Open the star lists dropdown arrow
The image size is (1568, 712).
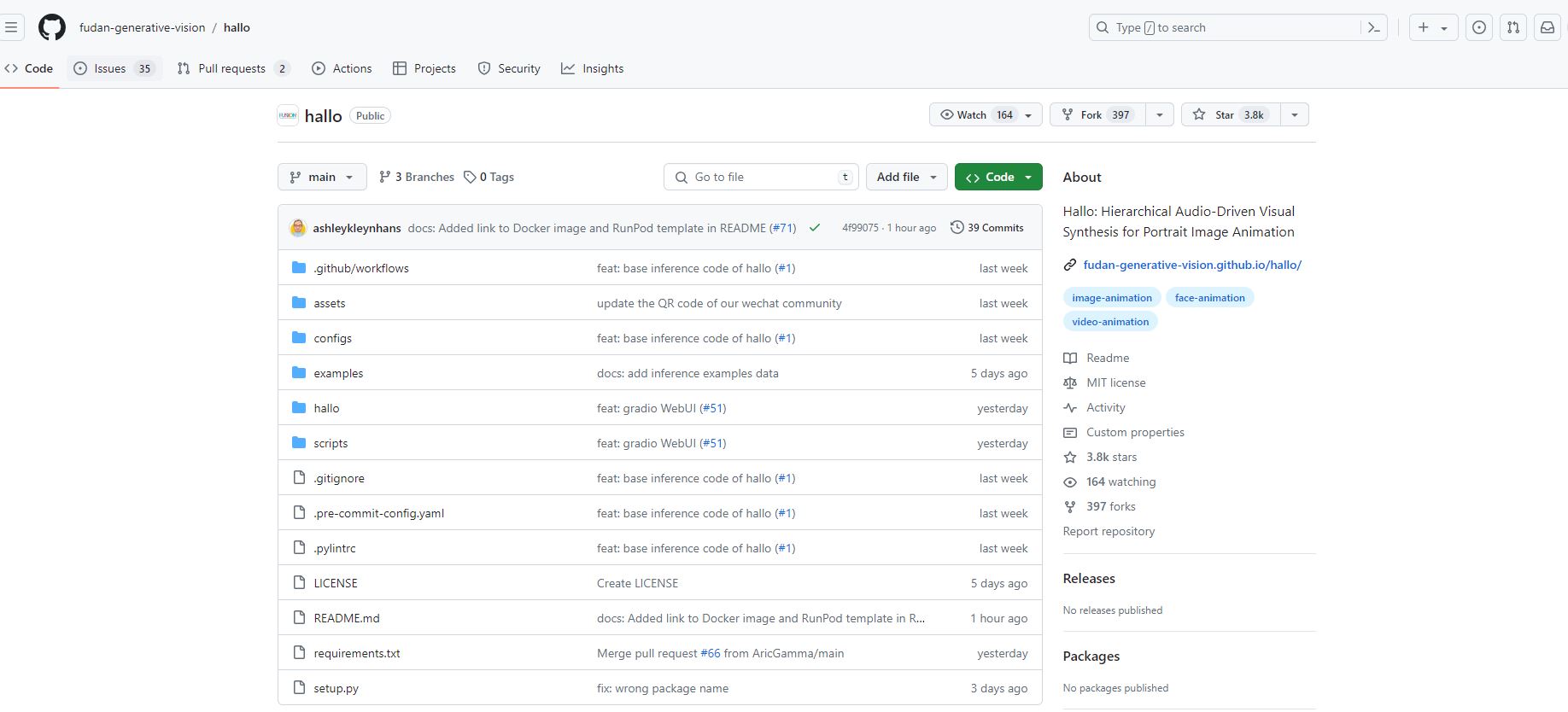click(1295, 114)
